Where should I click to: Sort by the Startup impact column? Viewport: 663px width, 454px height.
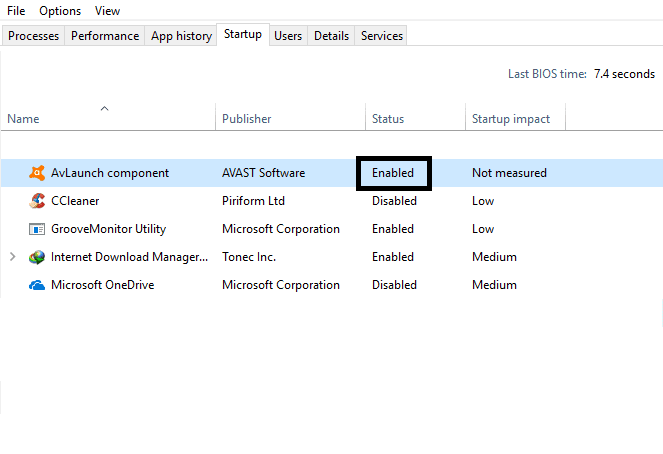click(x=511, y=119)
